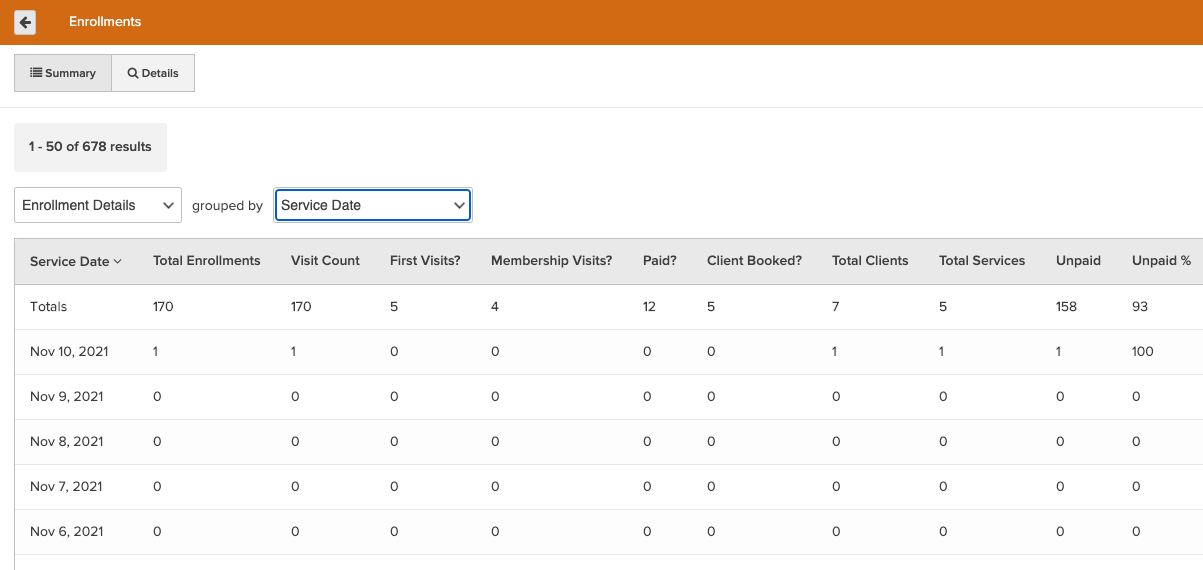The image size is (1203, 570).
Task: Switch to the Summary tab
Action: click(x=63, y=73)
